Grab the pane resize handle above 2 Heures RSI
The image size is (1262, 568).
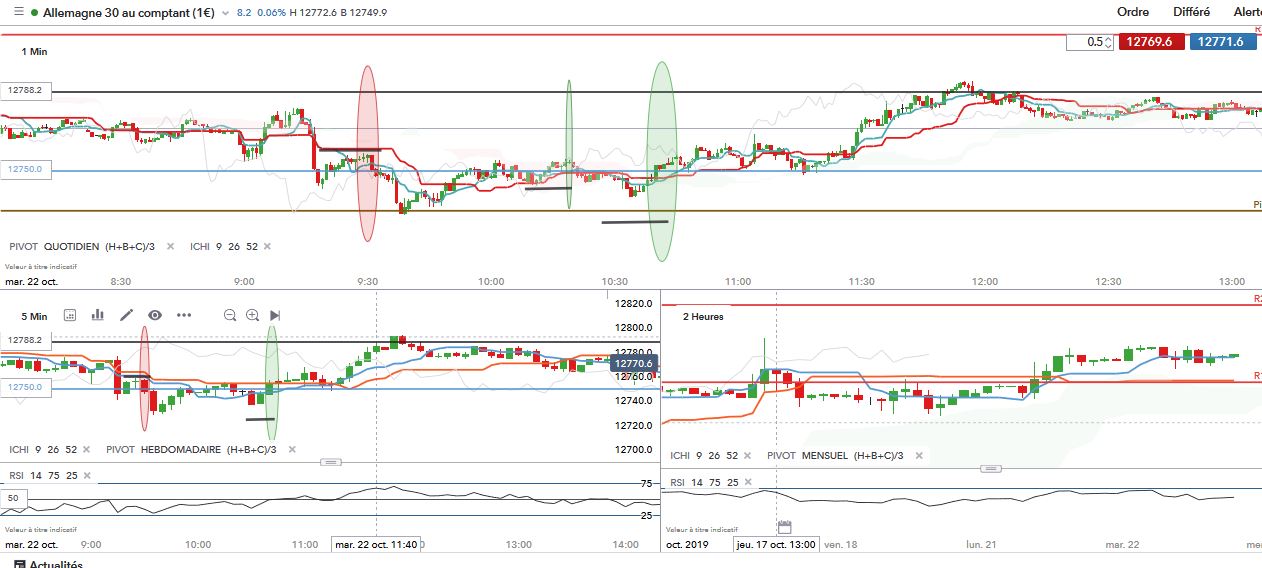click(991, 468)
